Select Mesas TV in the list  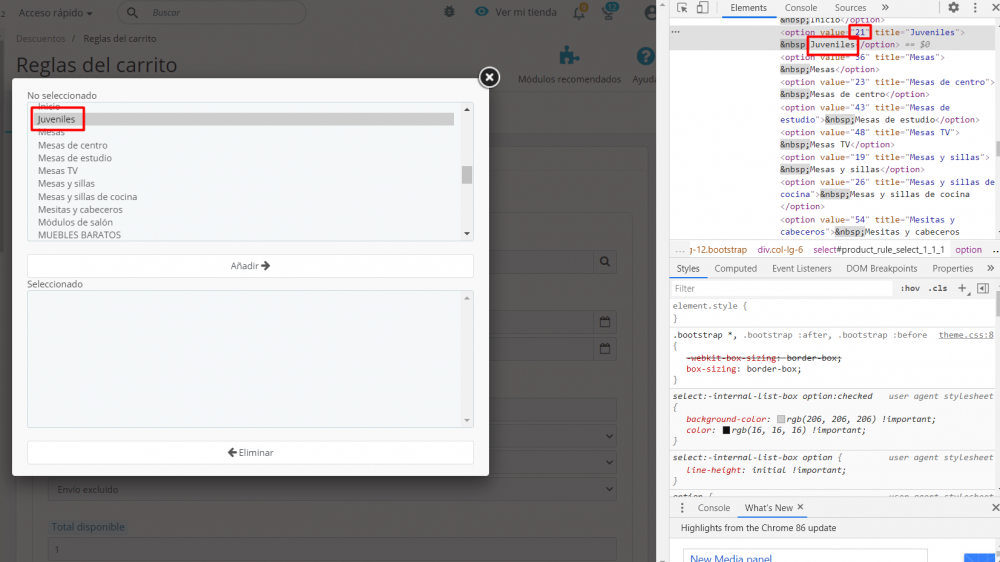click(x=57, y=171)
